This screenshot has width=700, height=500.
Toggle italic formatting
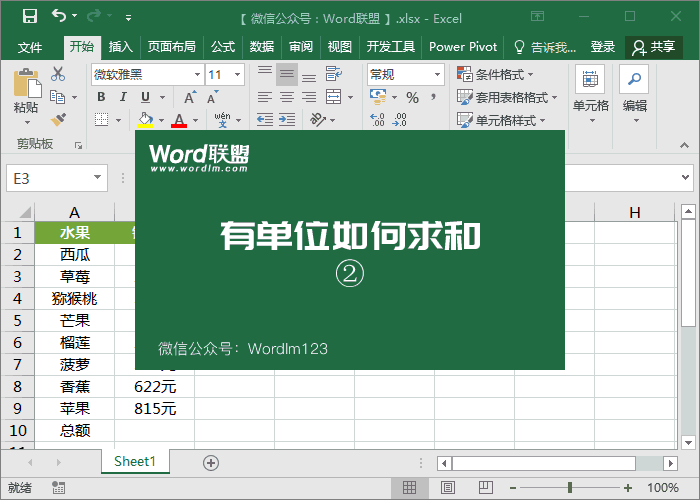123,97
